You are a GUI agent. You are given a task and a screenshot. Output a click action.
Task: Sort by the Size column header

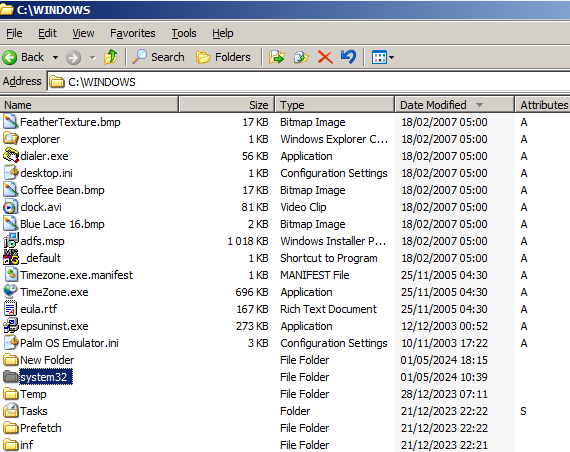226,105
